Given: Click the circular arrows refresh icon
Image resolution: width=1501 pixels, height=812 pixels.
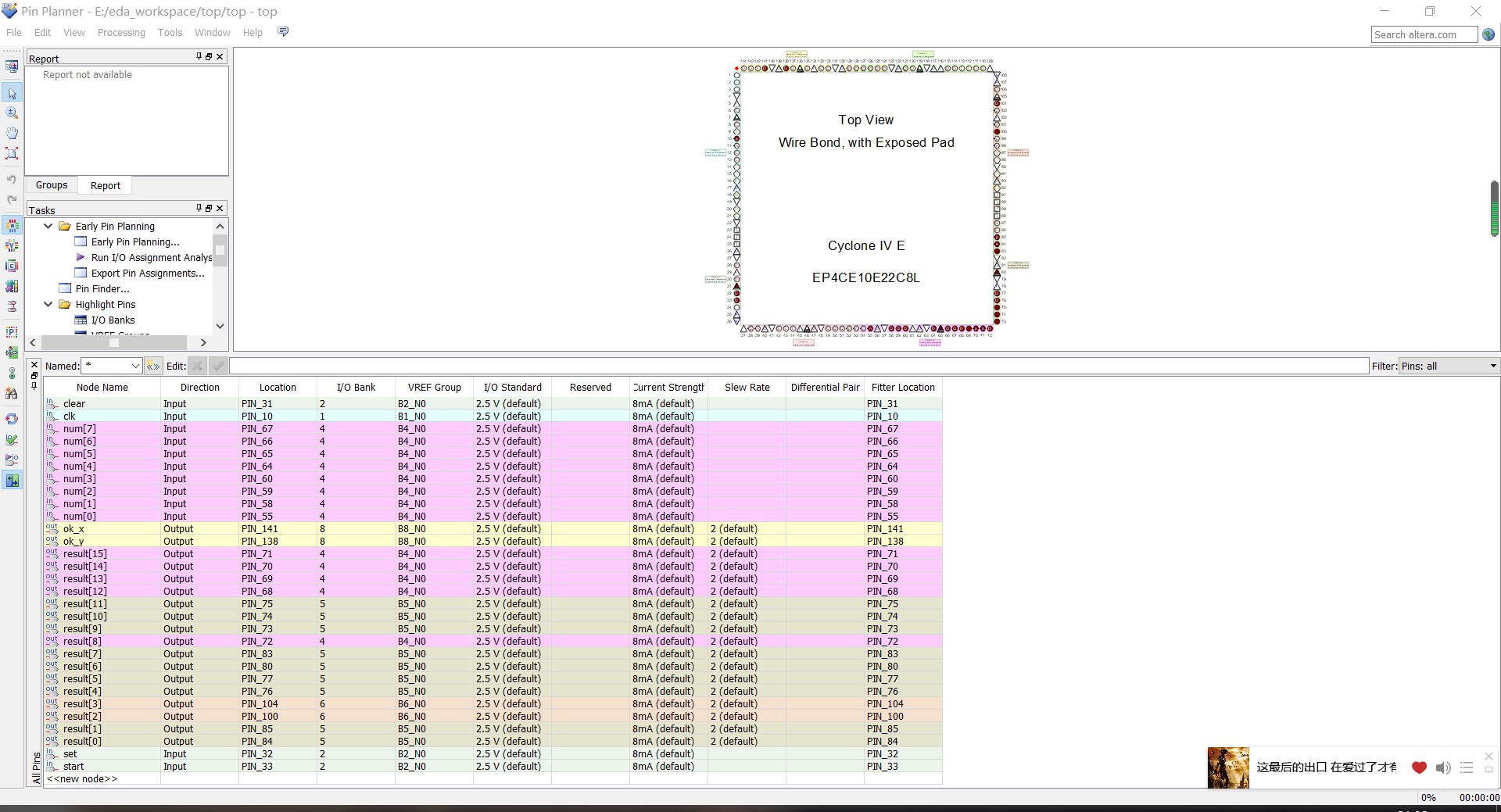Looking at the screenshot, I should [12, 419].
